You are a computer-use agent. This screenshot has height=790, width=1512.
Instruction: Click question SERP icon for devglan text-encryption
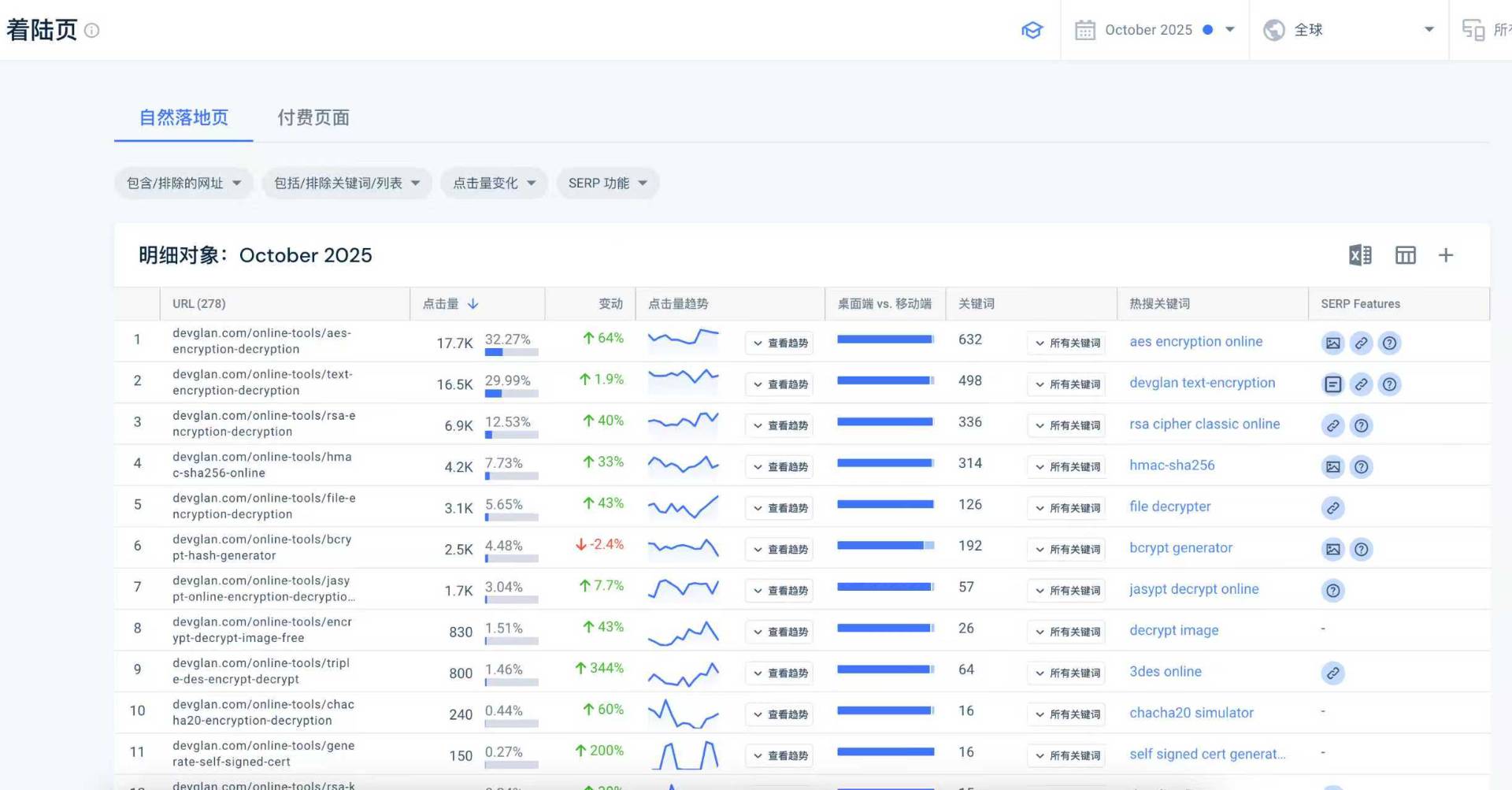point(1390,384)
